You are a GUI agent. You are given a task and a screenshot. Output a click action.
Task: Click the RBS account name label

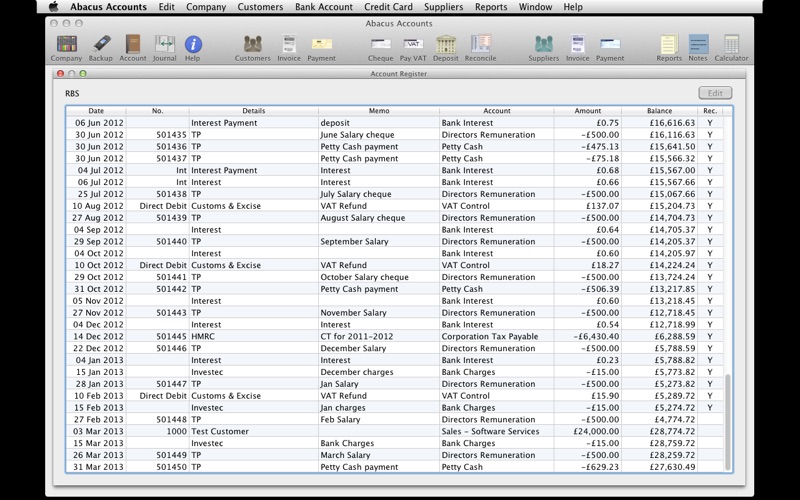tap(72, 93)
